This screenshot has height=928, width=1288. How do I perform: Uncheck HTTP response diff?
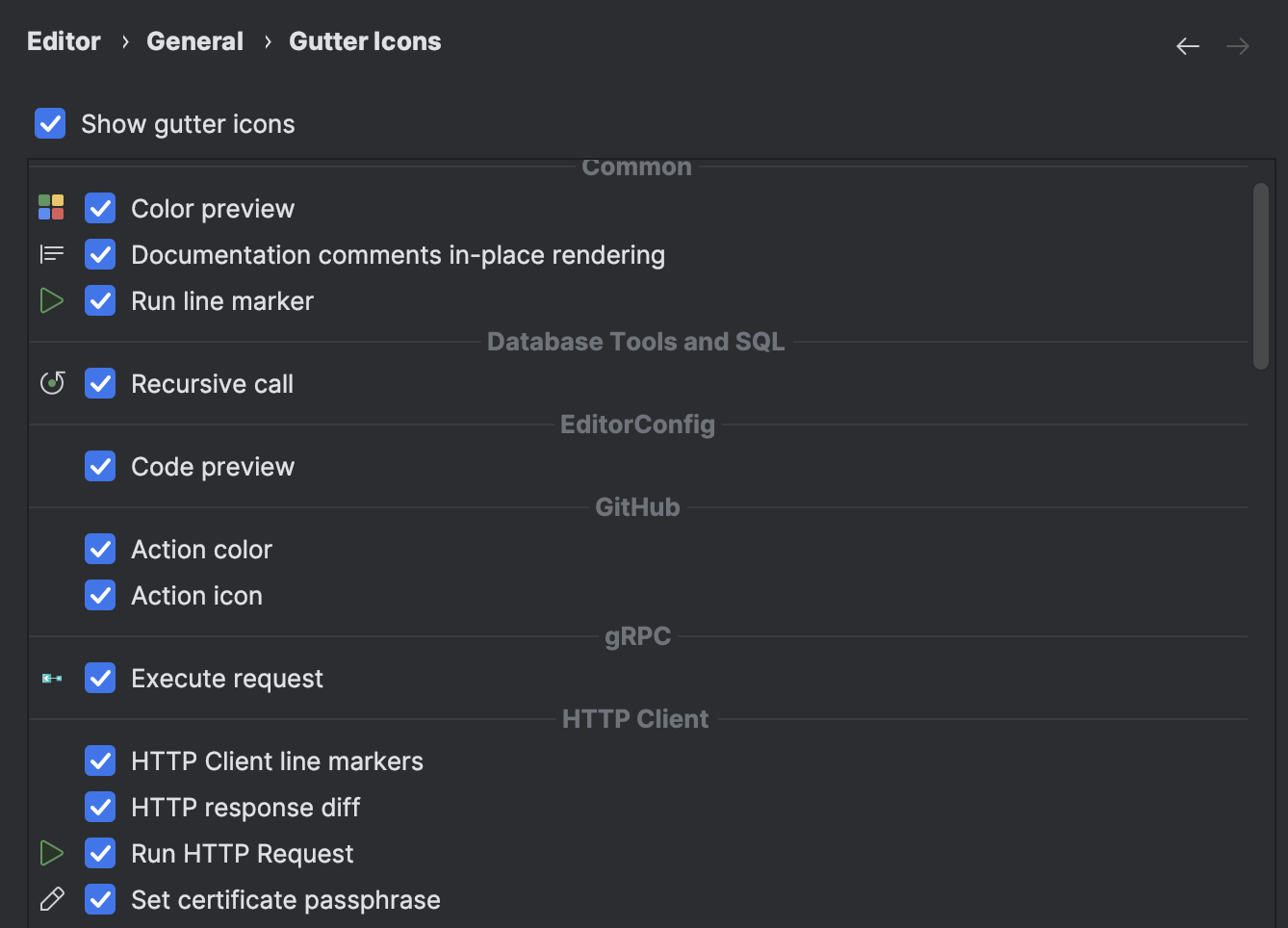click(100, 807)
